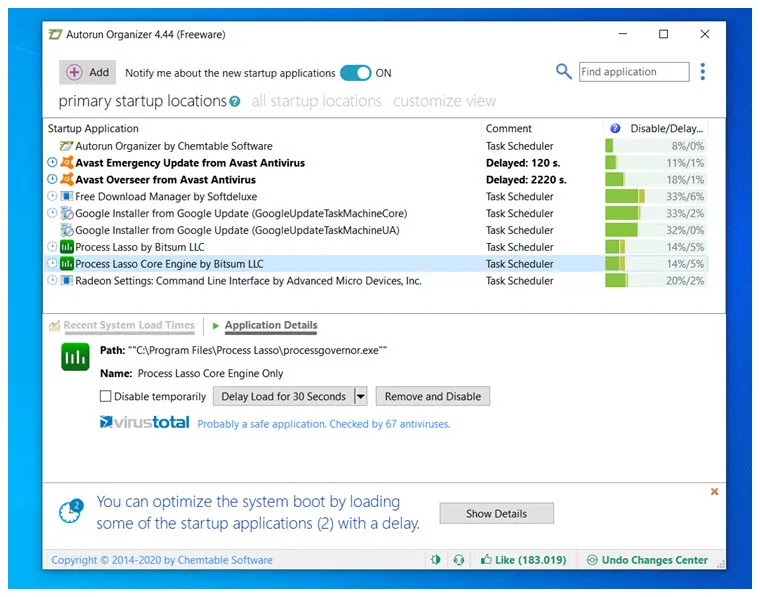Switch to primary startup locations view

142,101
